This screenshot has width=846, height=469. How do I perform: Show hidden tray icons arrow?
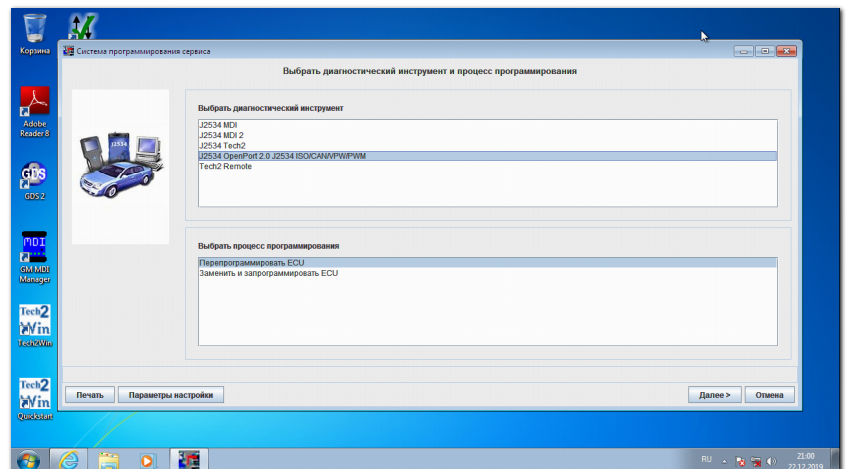[724, 461]
